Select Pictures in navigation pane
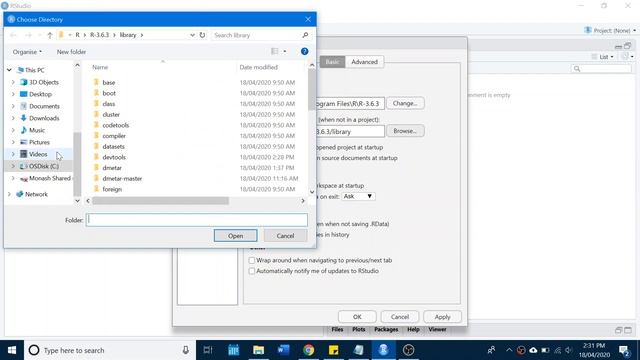The height and width of the screenshot is (360, 640). 39,142
